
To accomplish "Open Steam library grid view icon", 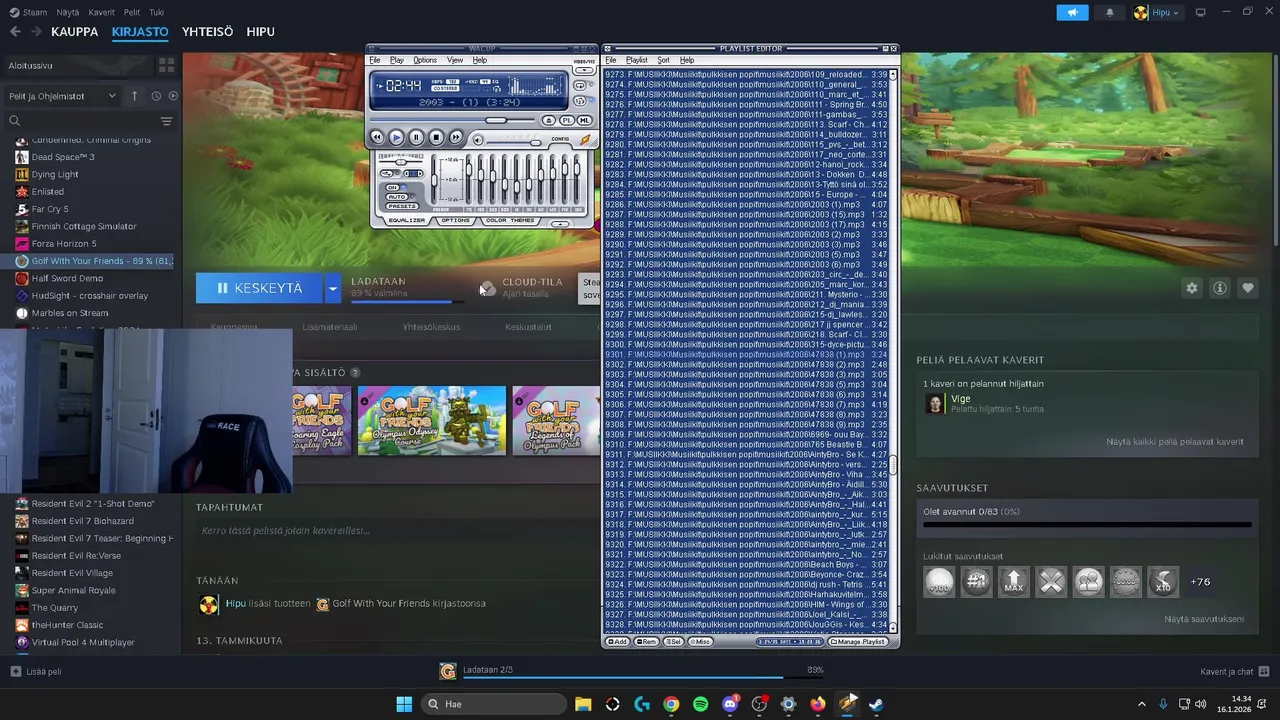I will (166, 65).
